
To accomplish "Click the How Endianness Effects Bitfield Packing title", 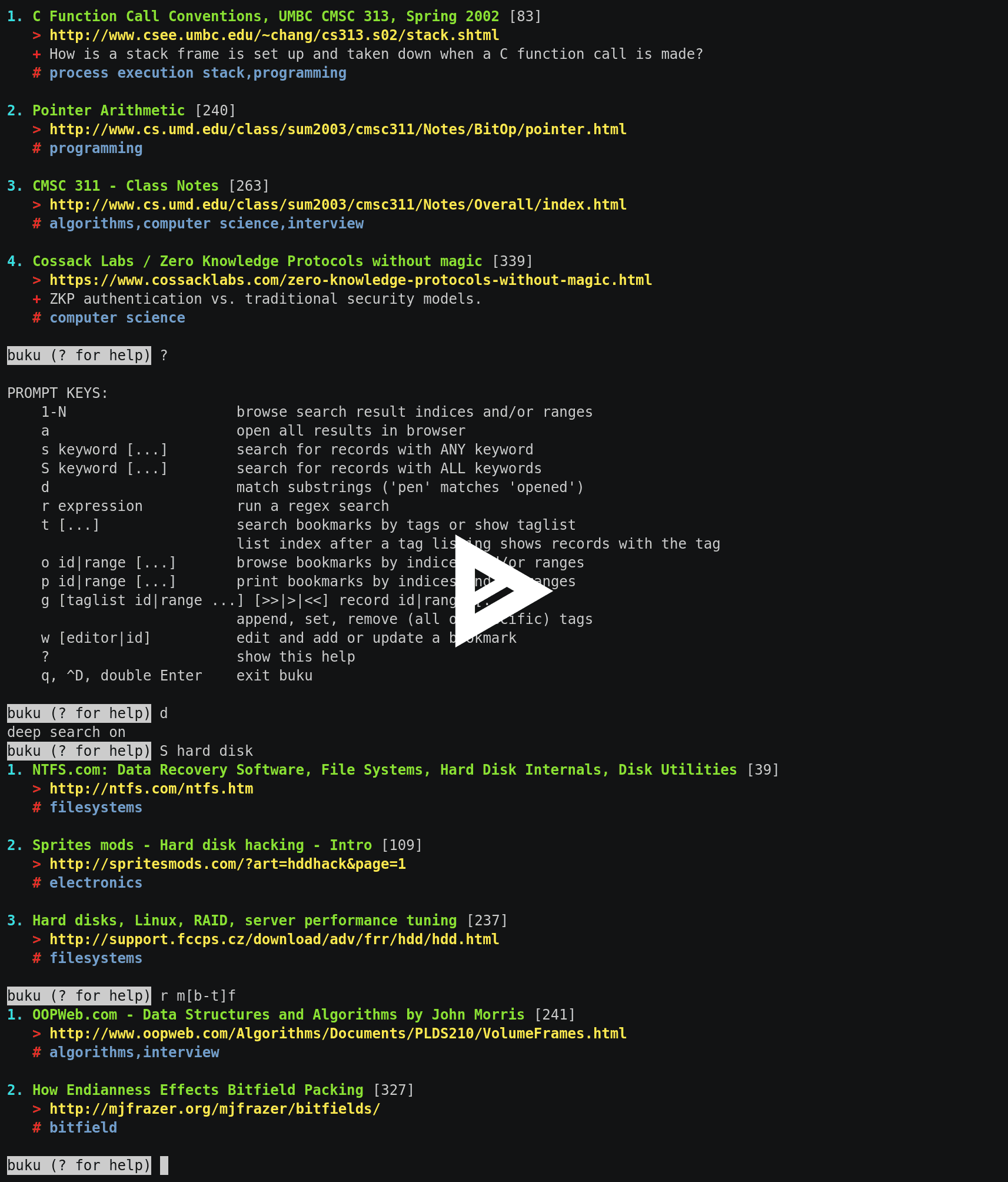I will 197,1090.
